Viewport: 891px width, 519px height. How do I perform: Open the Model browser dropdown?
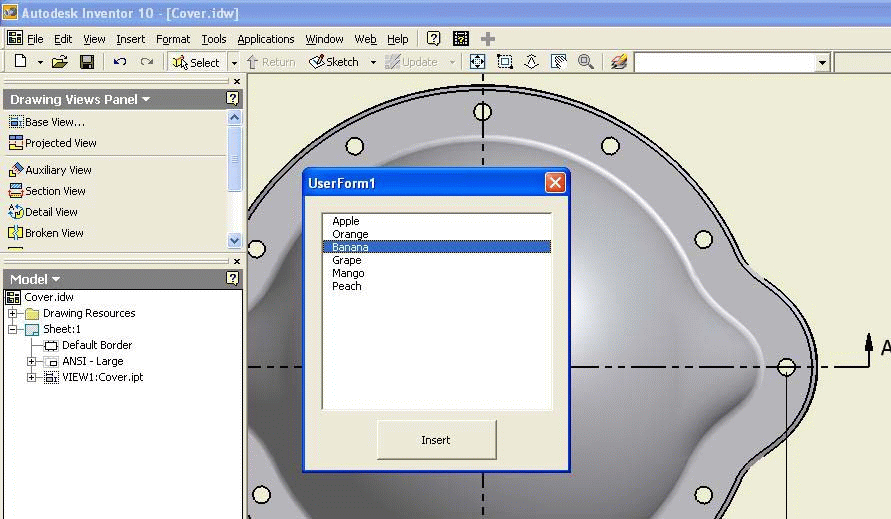(x=56, y=280)
